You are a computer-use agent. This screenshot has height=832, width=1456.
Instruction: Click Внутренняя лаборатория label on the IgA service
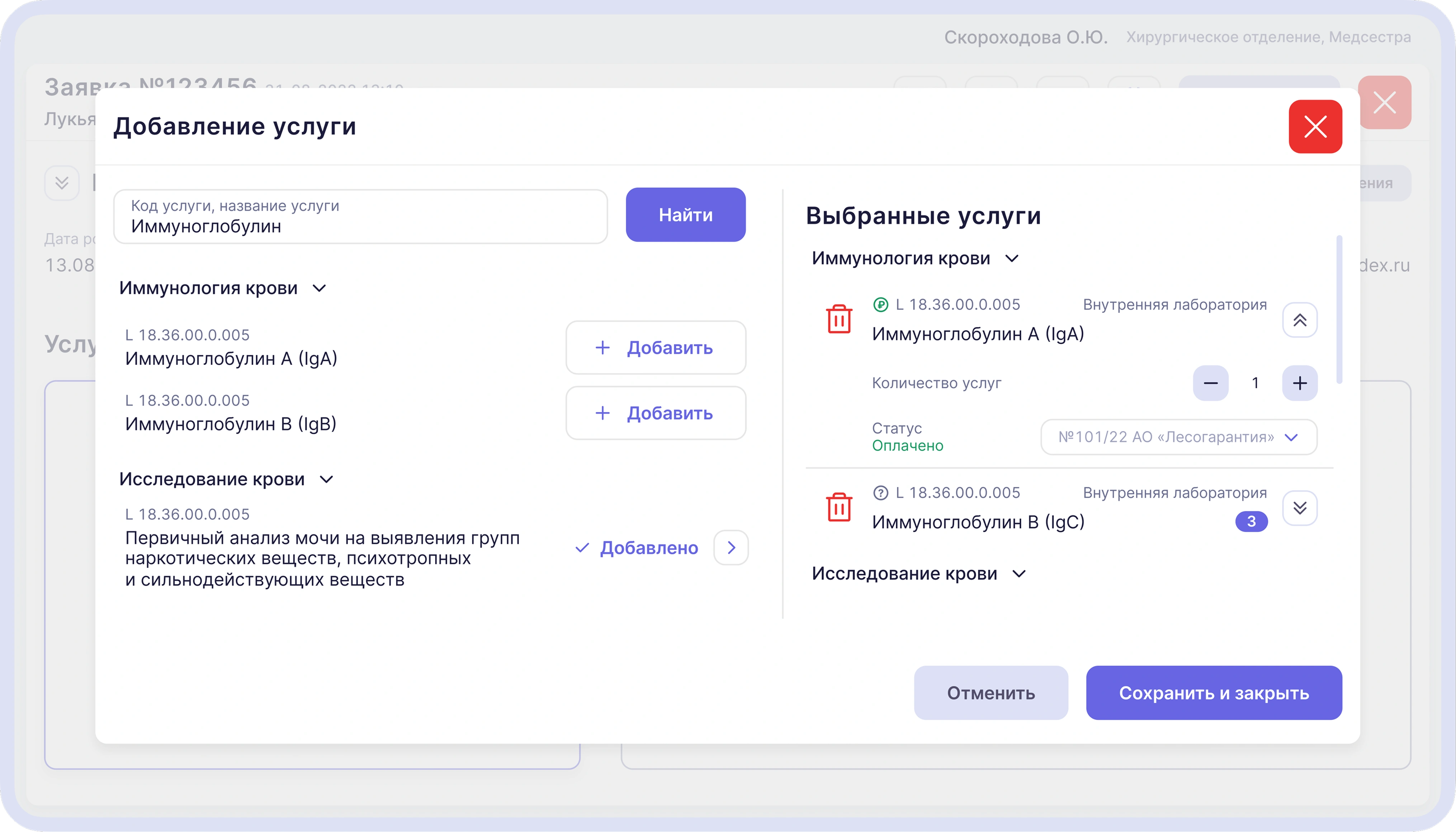coord(1175,305)
